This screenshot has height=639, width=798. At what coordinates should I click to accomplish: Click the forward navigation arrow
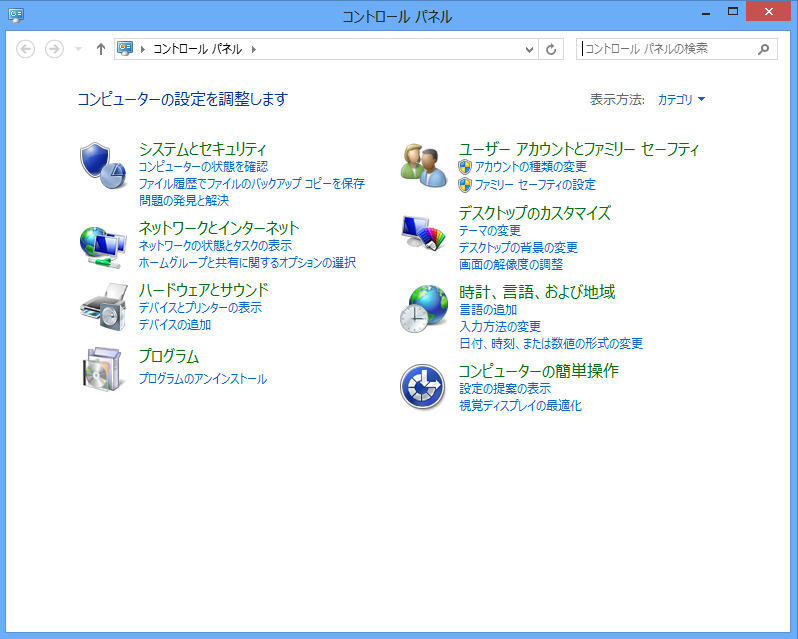(54, 49)
